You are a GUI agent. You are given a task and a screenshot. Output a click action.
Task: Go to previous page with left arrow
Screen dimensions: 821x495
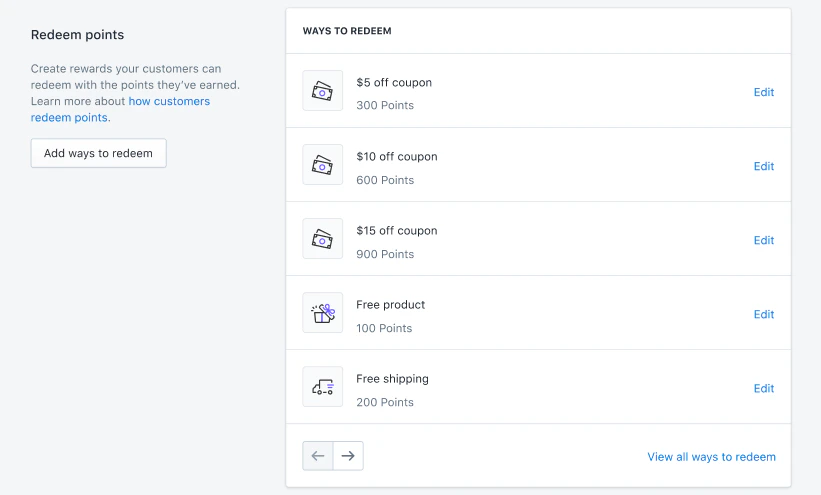[318, 456]
